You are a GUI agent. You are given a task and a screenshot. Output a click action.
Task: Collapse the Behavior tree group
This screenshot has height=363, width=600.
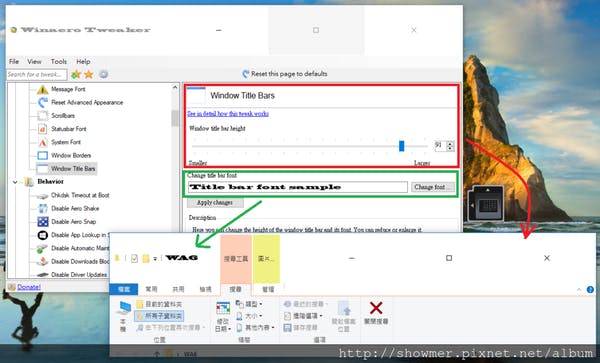pos(15,182)
